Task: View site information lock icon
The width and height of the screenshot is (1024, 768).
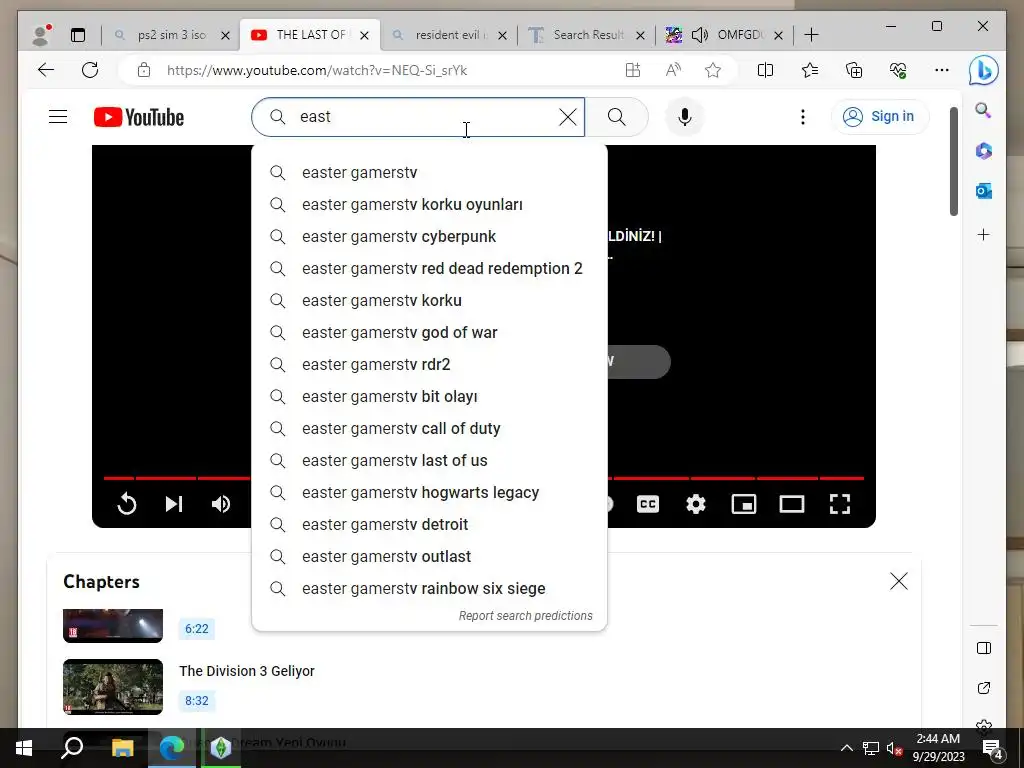Action: (x=144, y=71)
